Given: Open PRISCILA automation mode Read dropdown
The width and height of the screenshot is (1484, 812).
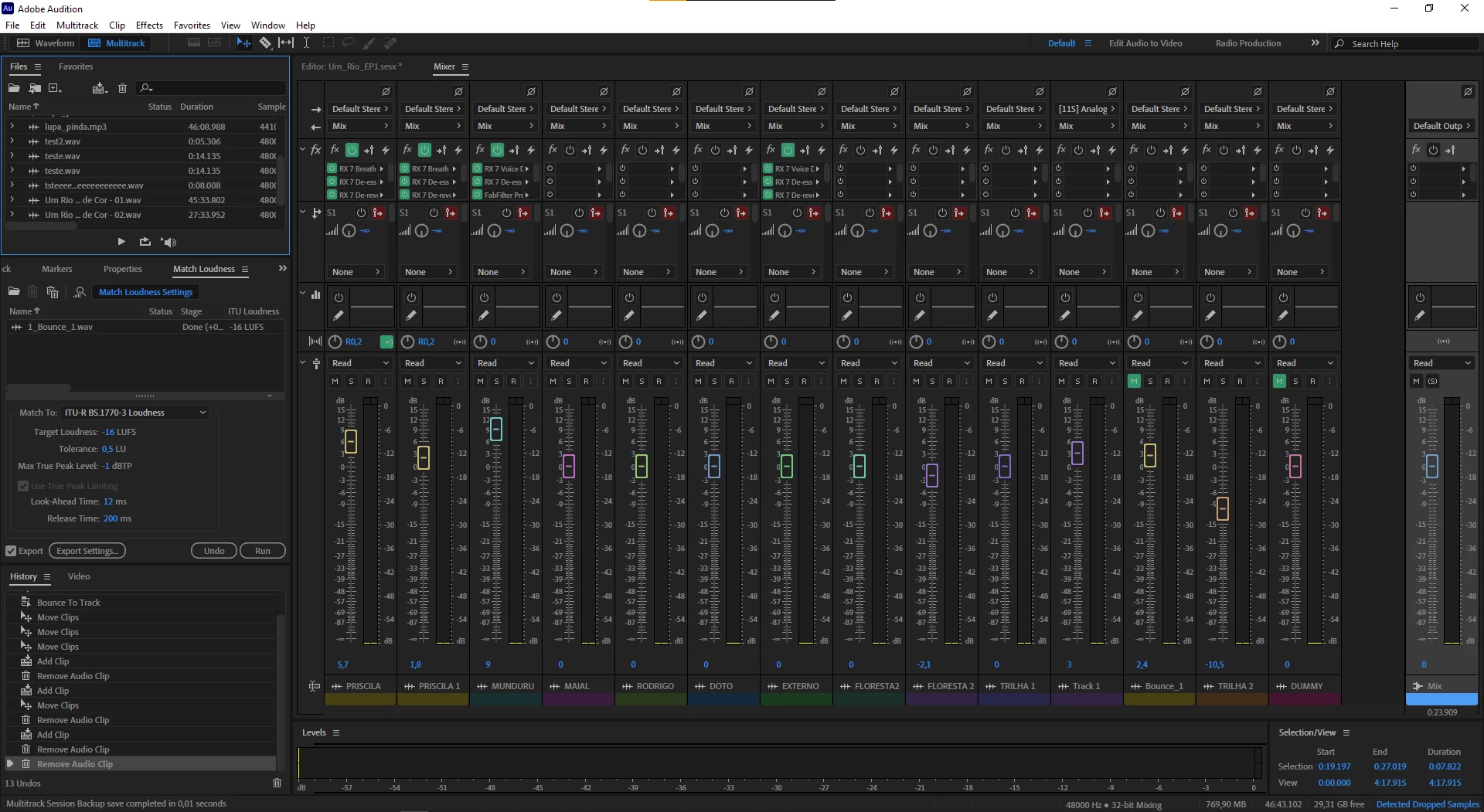Looking at the screenshot, I should tap(359, 363).
